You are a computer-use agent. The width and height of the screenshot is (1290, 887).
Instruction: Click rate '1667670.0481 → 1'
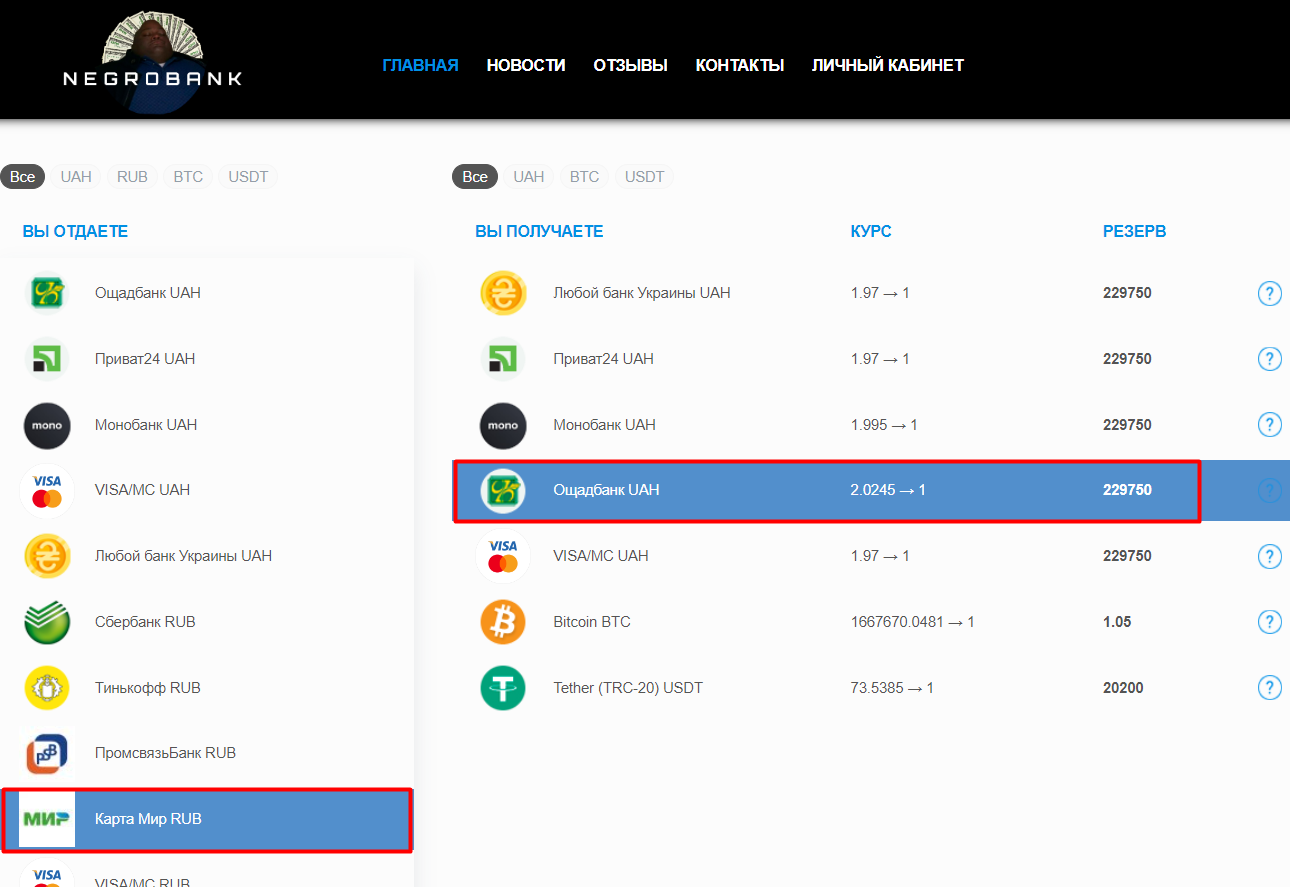pos(913,622)
